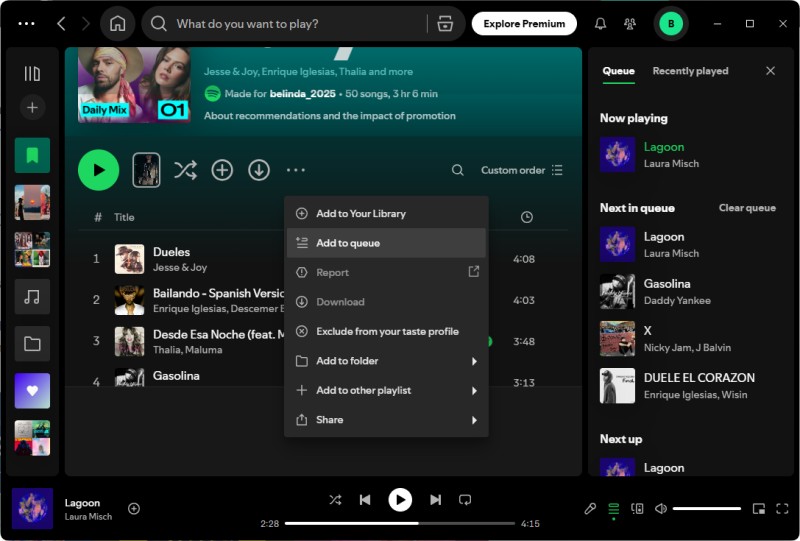Open the Friend Activity icon
Image resolution: width=800 pixels, height=541 pixels.
(630, 23)
